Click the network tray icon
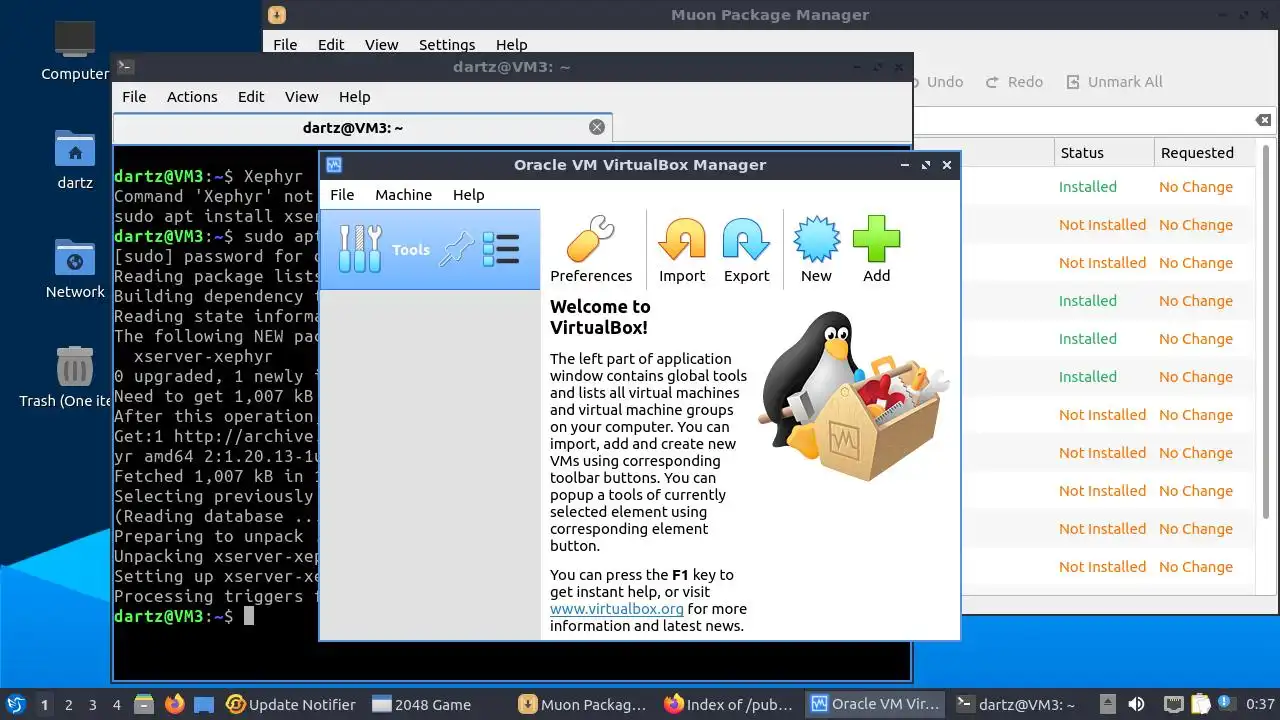Screen dimensions: 1280x720 pos(1174,704)
